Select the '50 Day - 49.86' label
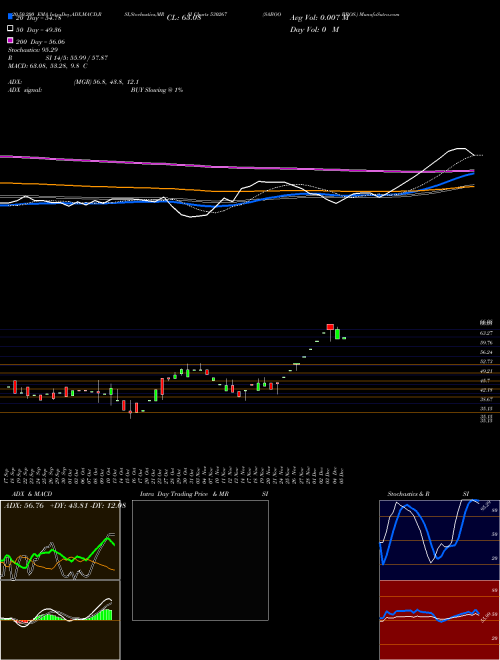Image resolution: width=500 pixels, height=660 pixels. (x=39, y=30)
